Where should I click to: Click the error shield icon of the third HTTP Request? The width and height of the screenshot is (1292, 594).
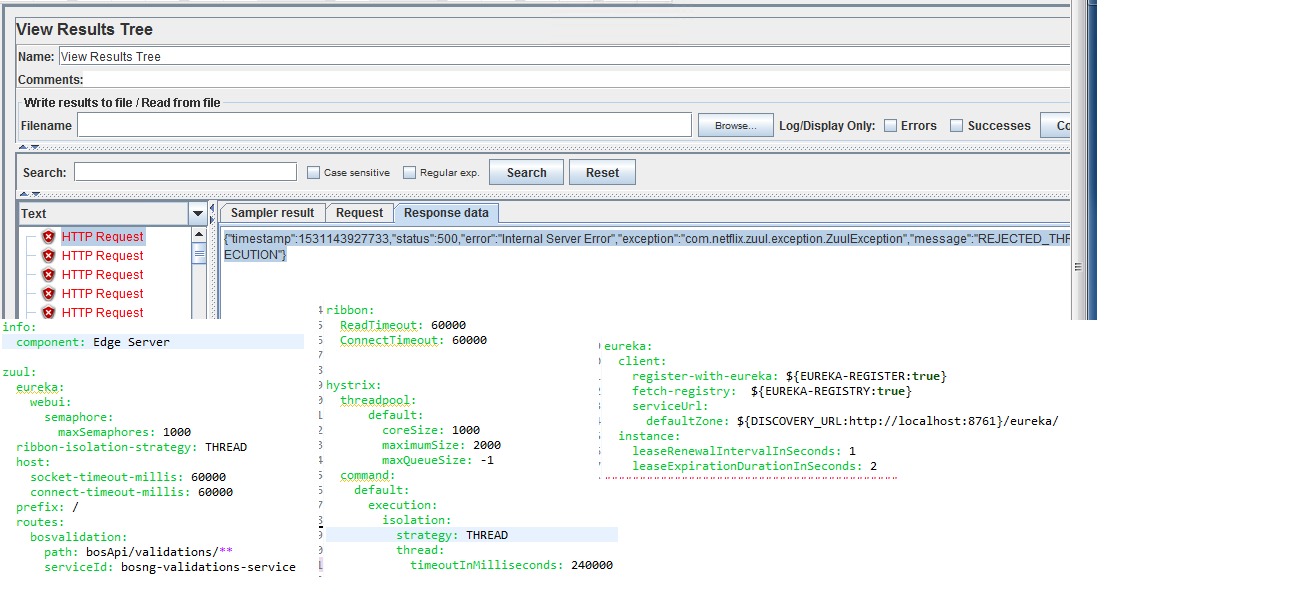tap(48, 275)
